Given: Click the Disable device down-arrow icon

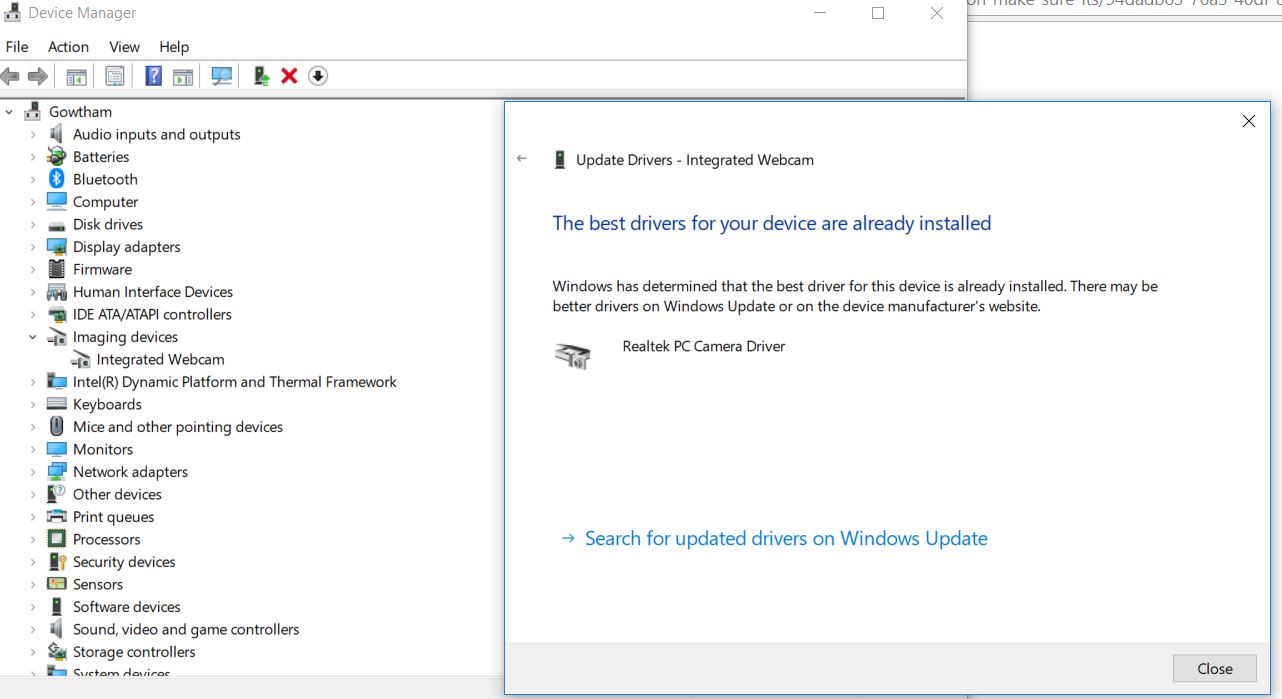Looking at the screenshot, I should (318, 76).
